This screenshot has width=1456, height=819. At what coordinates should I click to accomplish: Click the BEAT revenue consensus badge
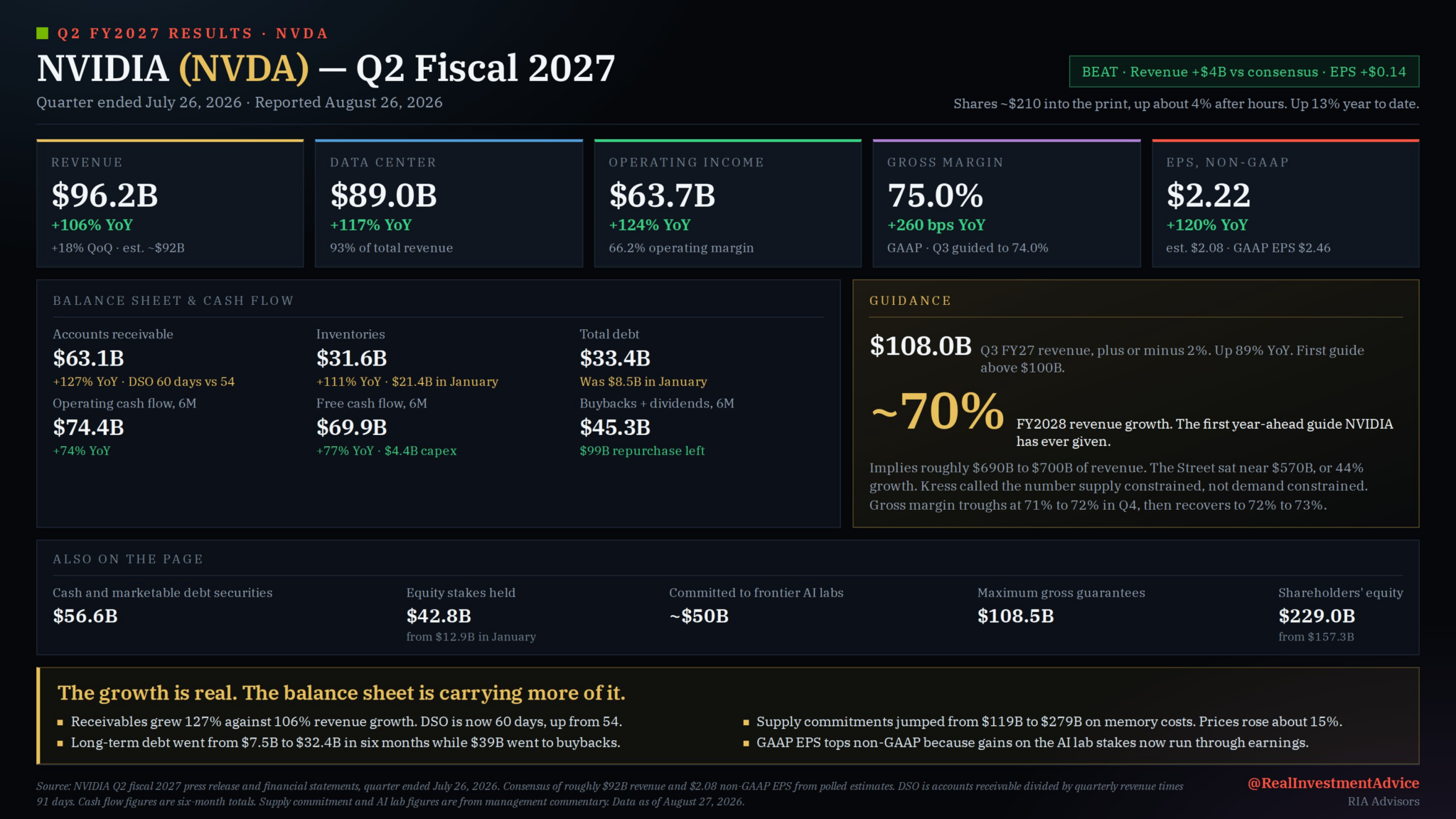click(1243, 72)
